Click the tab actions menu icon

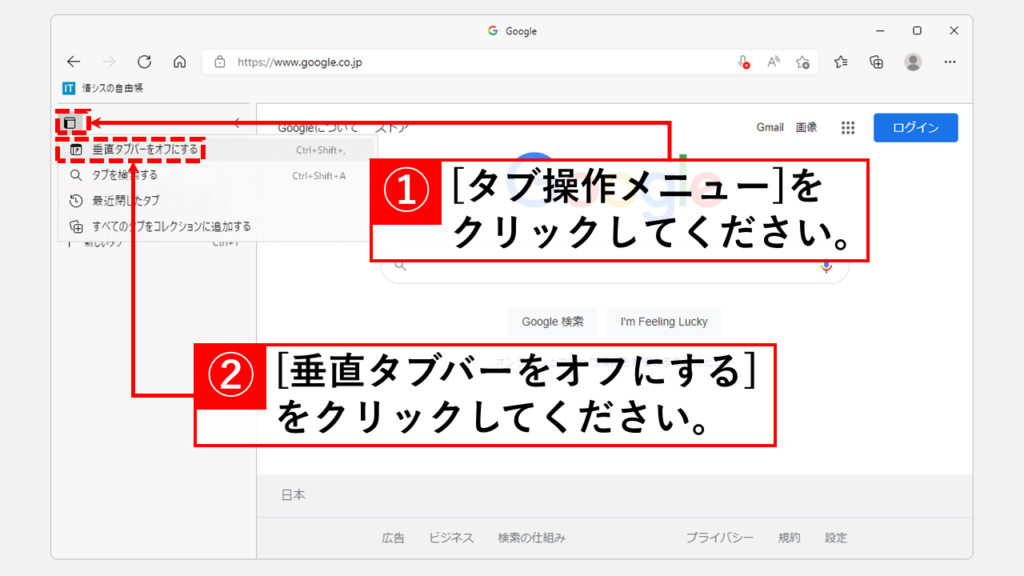coord(69,124)
